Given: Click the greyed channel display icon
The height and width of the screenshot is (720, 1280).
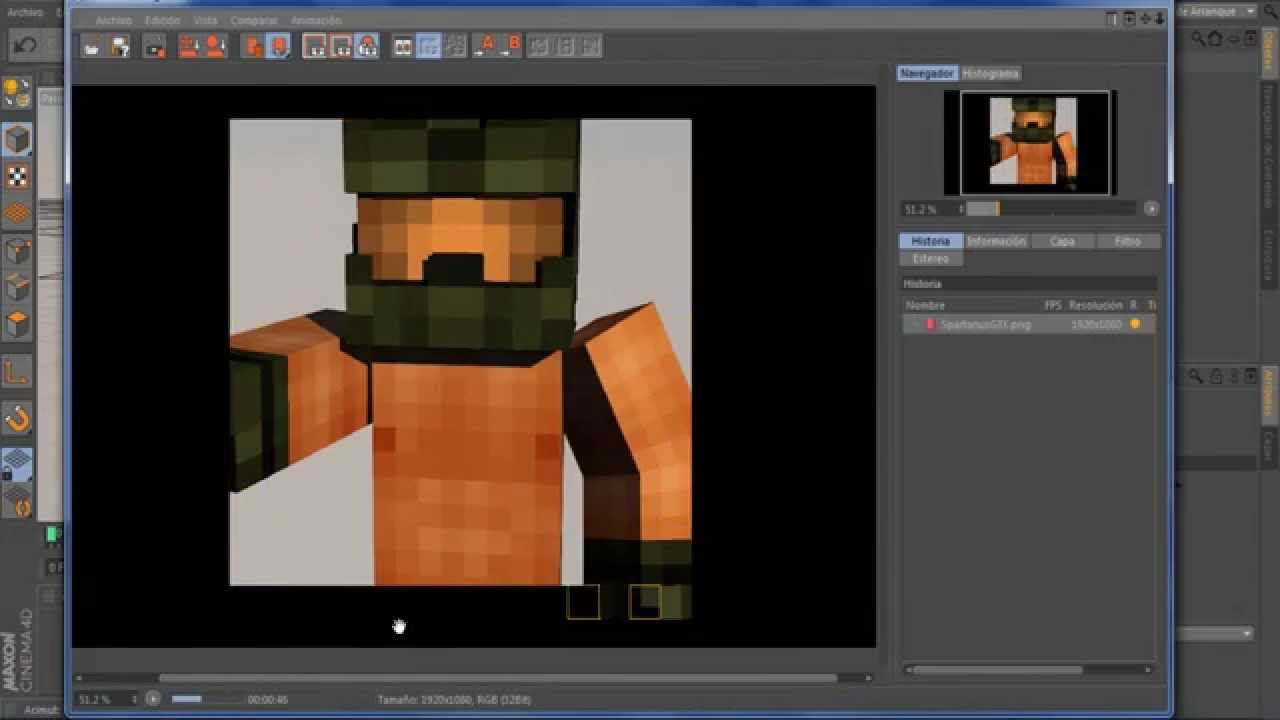Looking at the screenshot, I should [x=455, y=46].
